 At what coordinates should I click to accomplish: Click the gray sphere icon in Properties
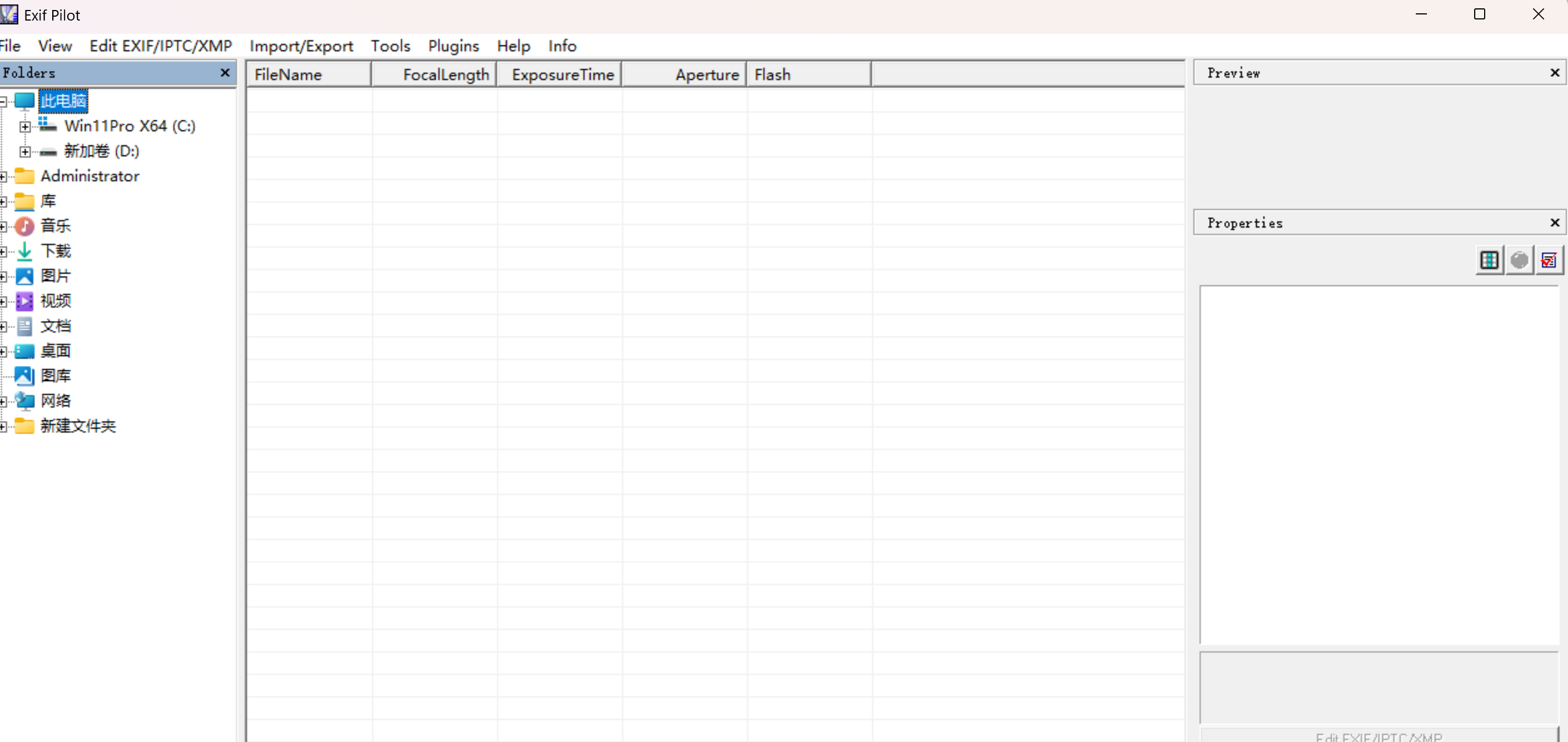pos(1519,260)
